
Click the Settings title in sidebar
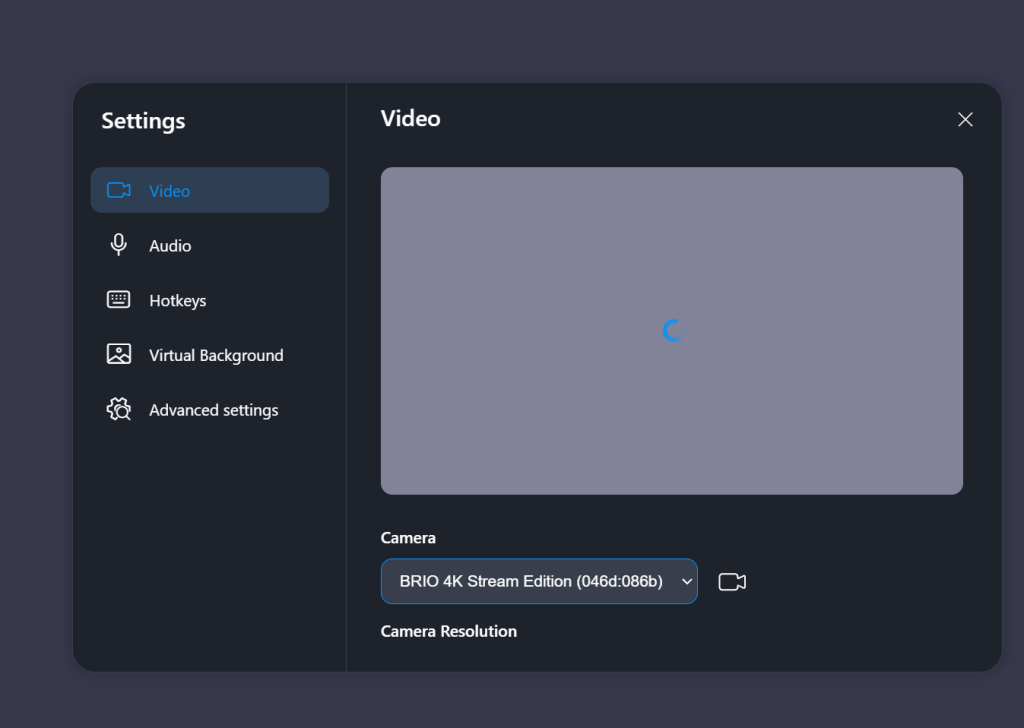tap(143, 121)
